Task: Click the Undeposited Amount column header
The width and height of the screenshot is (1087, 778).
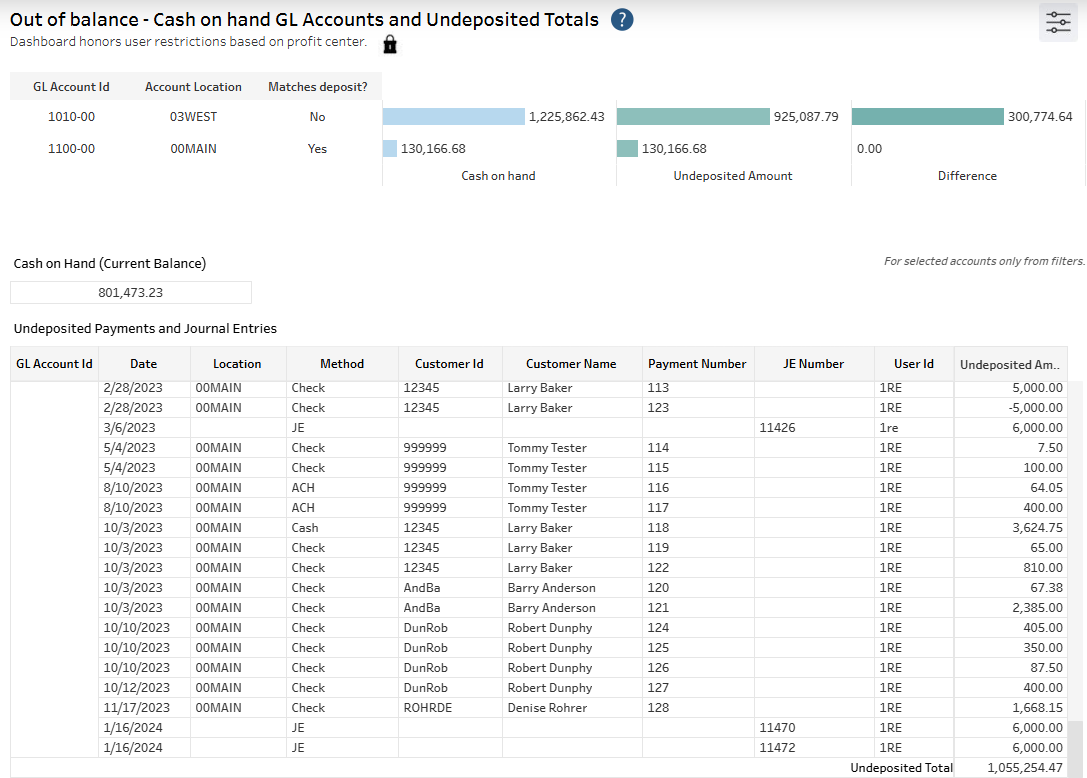Action: coord(1009,365)
